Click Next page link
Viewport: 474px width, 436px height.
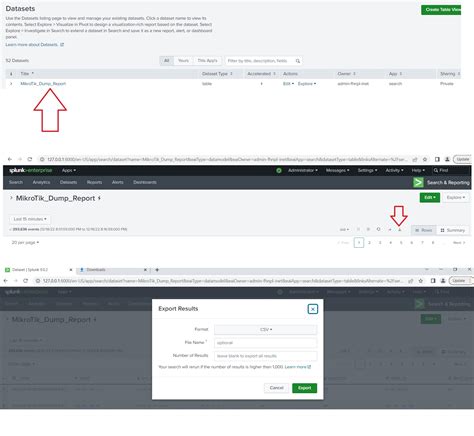pyautogui.click(x=459, y=243)
